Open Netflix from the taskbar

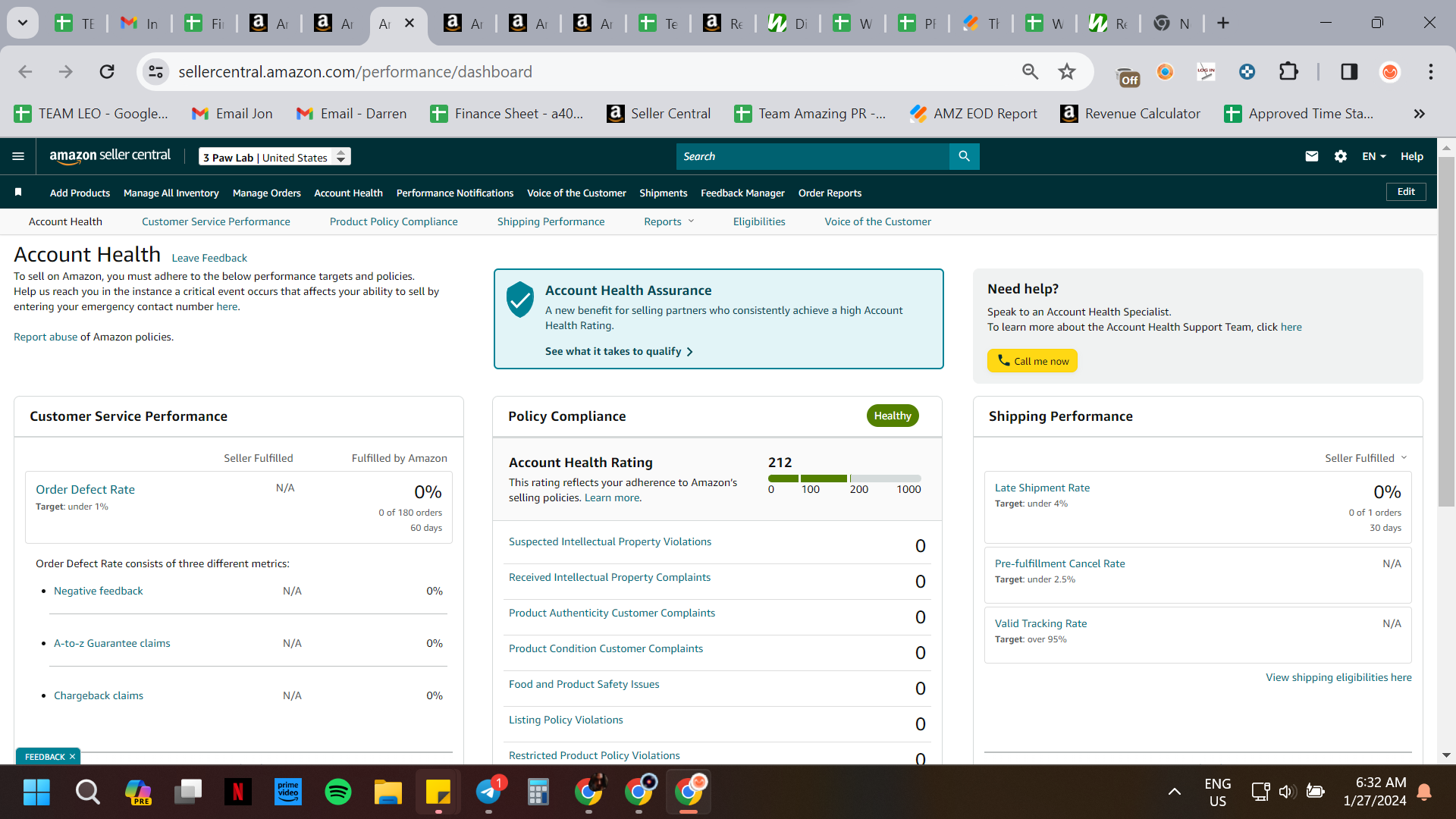tap(237, 792)
